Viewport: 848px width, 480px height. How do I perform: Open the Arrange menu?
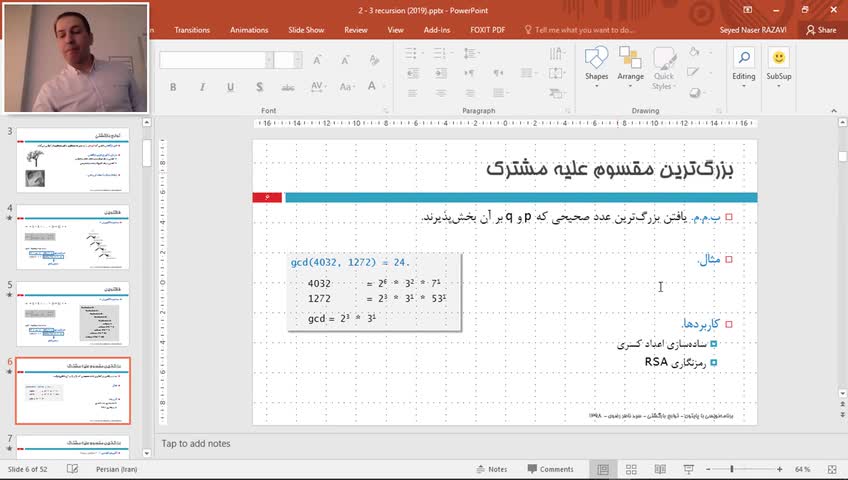631,66
